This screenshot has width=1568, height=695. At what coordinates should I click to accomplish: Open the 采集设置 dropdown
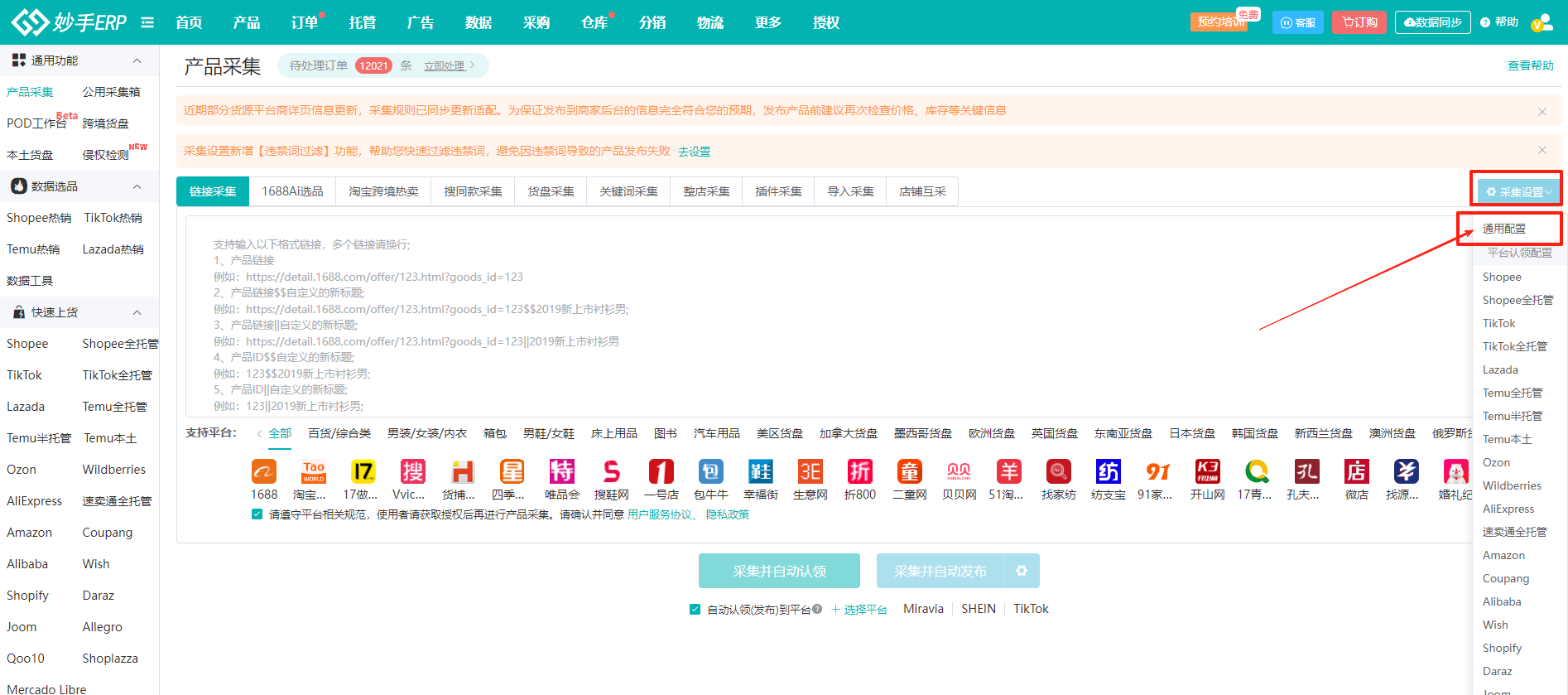point(1518,191)
